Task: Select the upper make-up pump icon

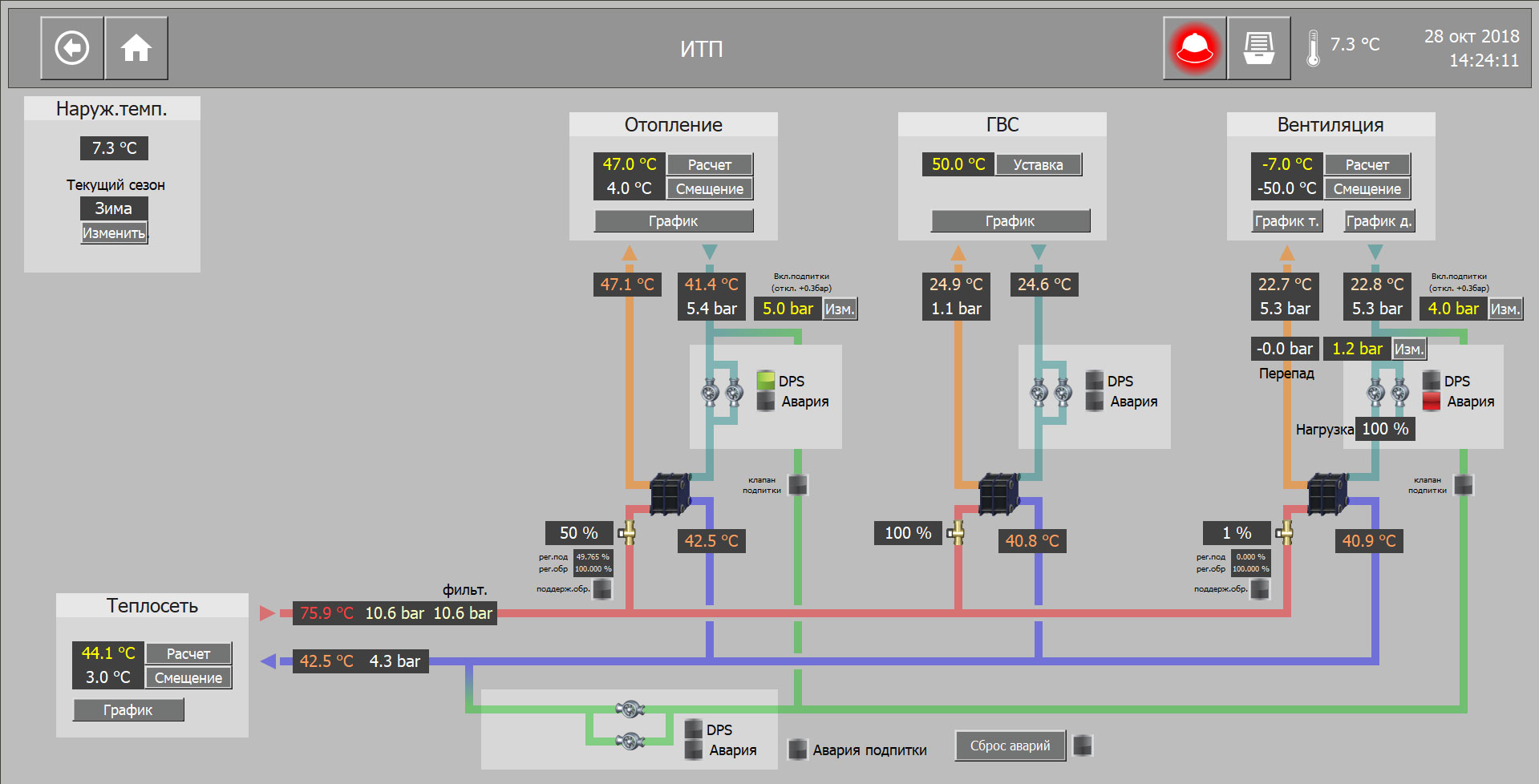Action: (630, 709)
